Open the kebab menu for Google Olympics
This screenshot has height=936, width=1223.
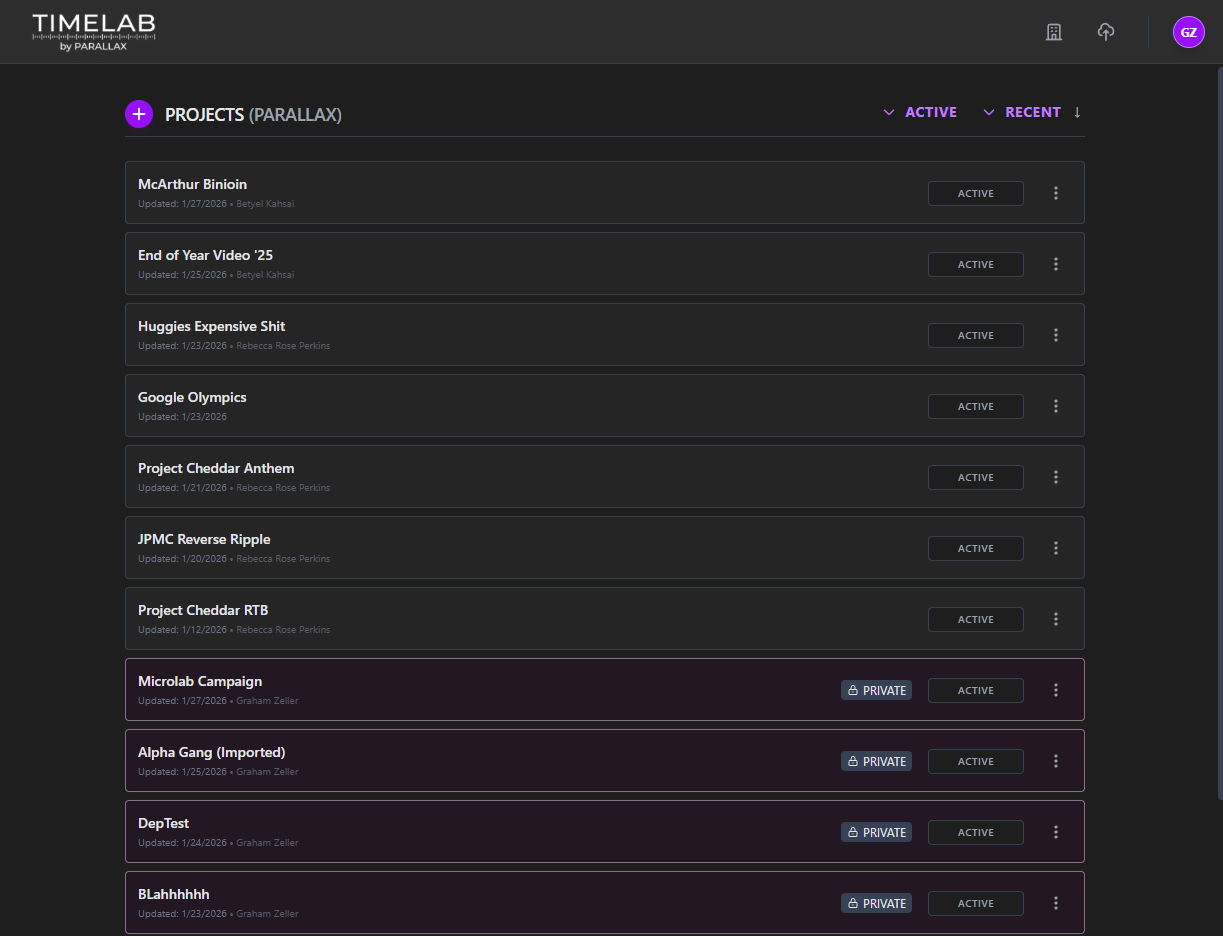pyautogui.click(x=1055, y=406)
